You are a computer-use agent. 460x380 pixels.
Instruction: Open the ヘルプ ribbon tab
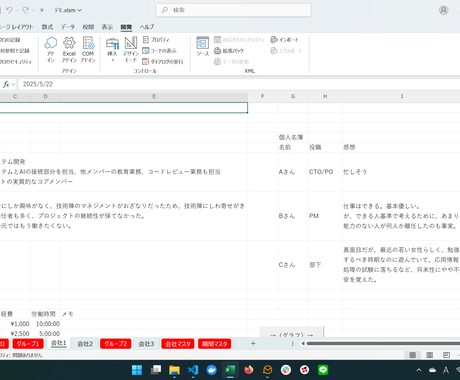coord(147,27)
